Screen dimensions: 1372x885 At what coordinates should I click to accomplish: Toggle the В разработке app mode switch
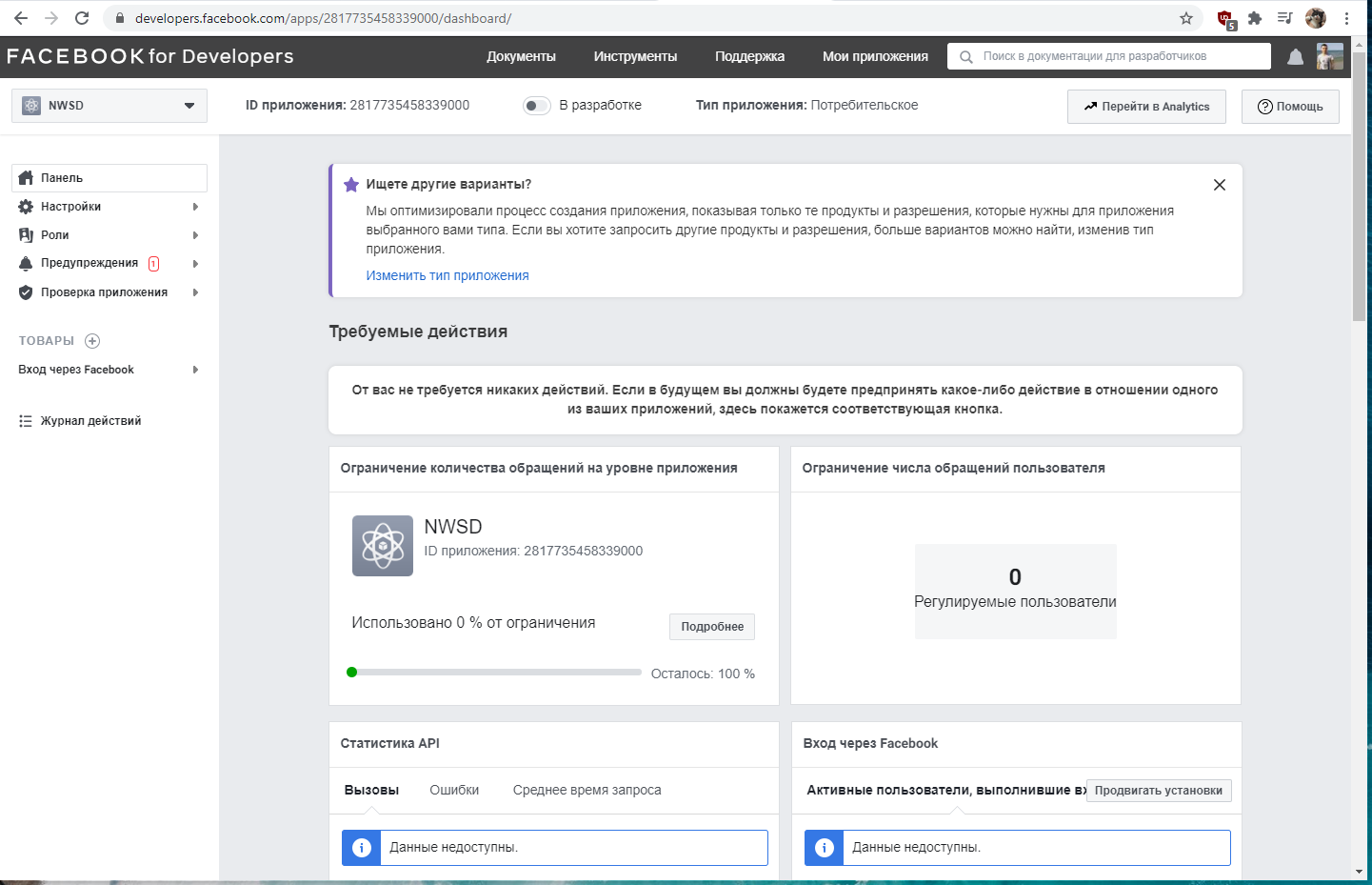coord(537,106)
